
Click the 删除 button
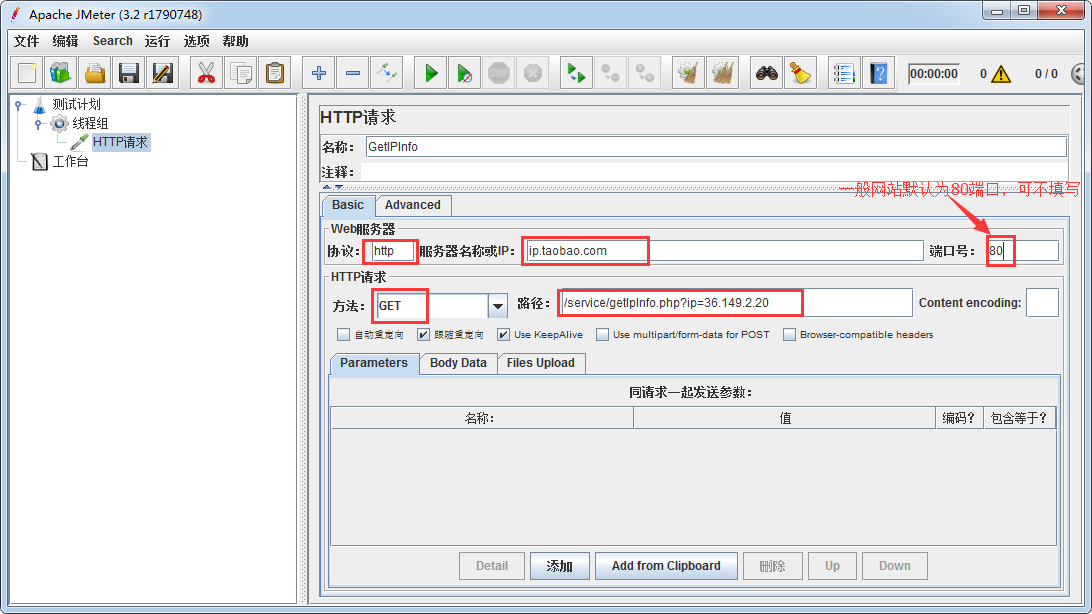click(x=773, y=566)
